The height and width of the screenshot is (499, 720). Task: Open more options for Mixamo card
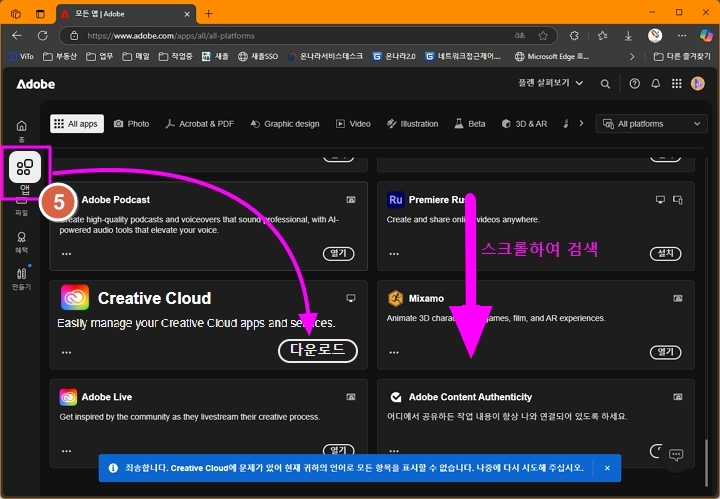[x=394, y=353]
